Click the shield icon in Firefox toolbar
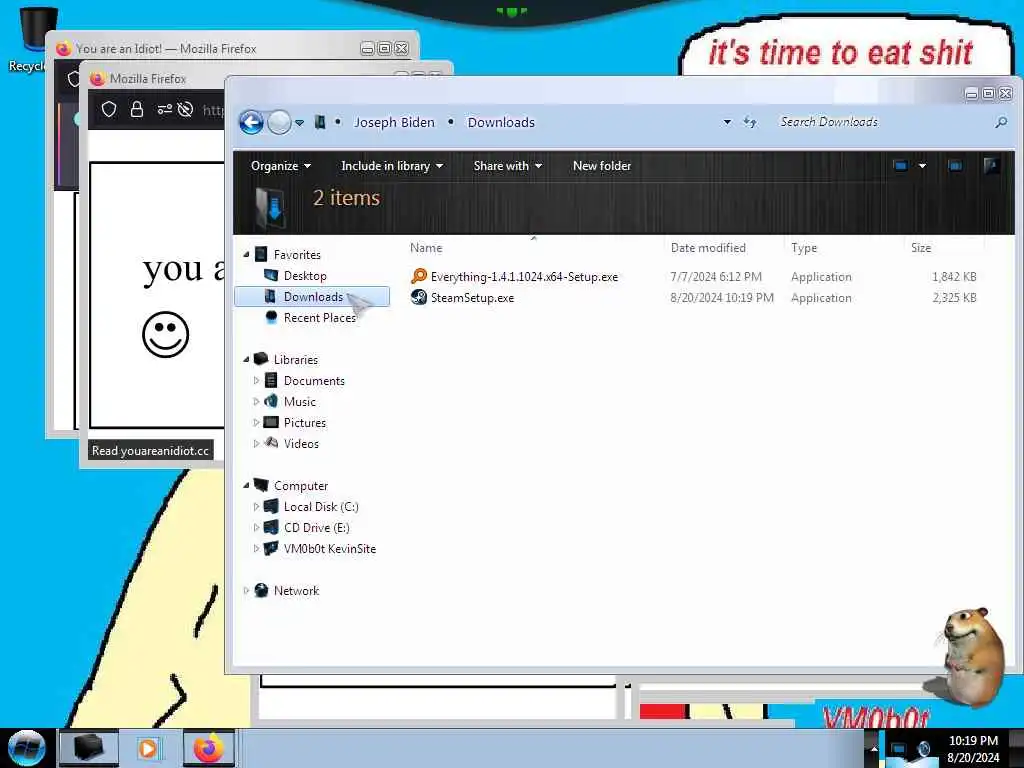The image size is (1024, 768). (109, 109)
